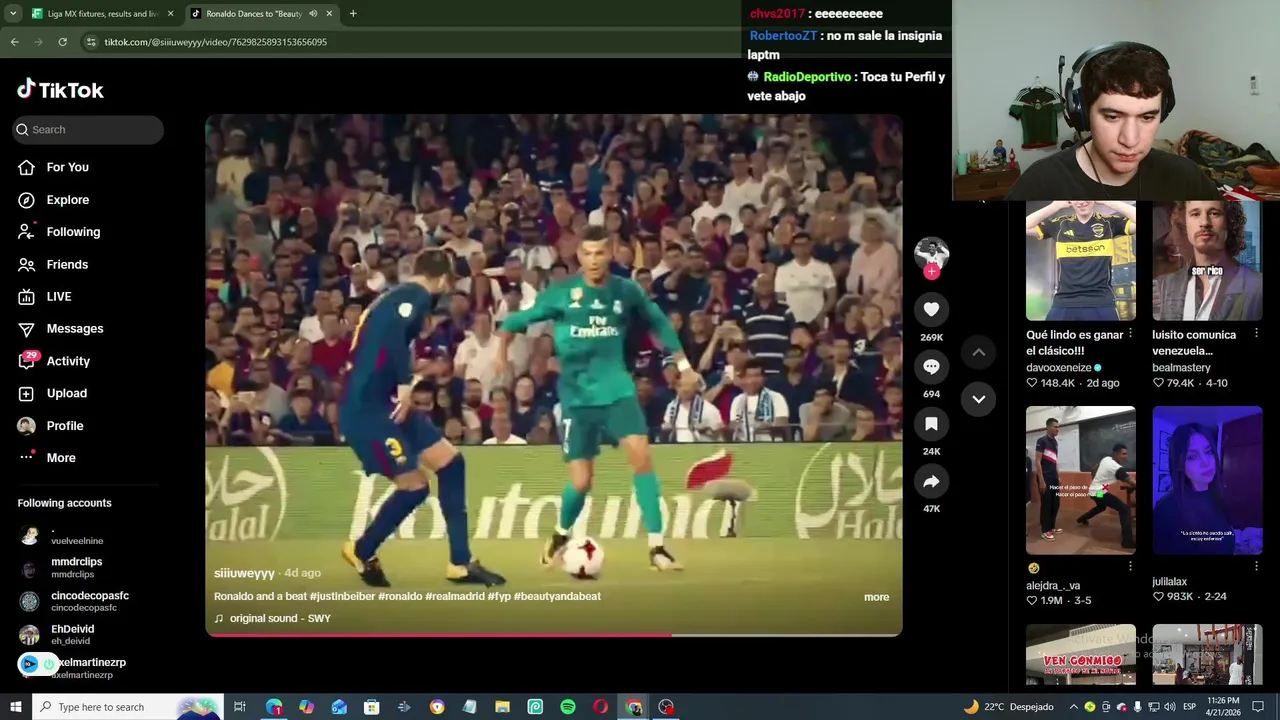The width and height of the screenshot is (1280, 720).
Task: Open the Explore compass icon
Action: coord(27,200)
